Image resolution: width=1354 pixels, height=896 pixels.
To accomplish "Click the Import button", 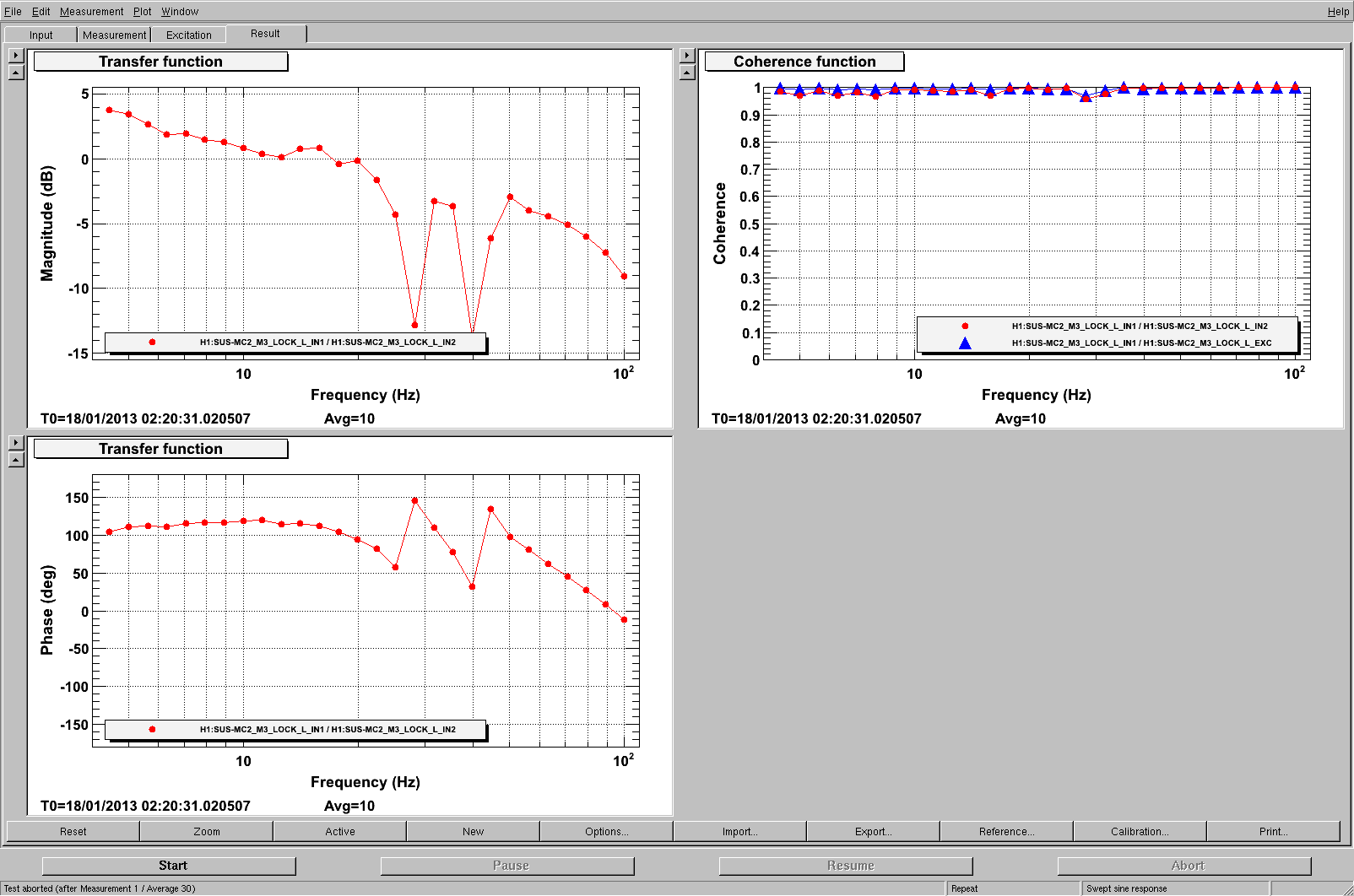I will point(739,831).
